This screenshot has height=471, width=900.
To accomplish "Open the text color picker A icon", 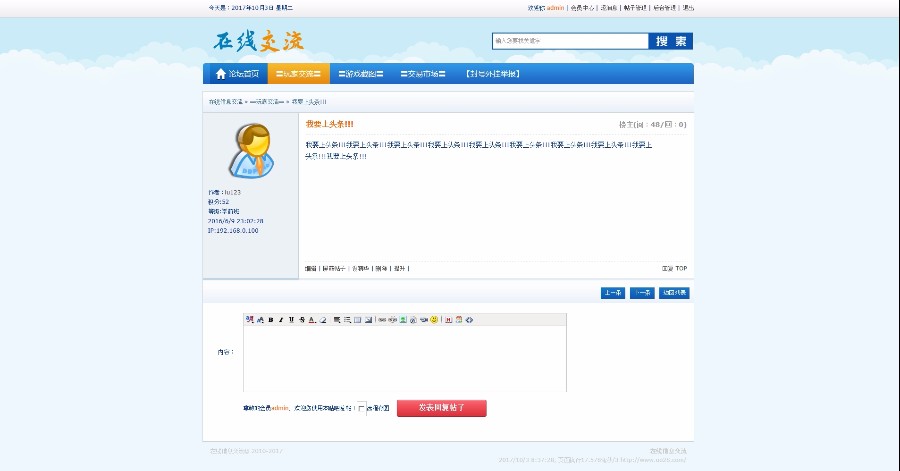I will 312,320.
